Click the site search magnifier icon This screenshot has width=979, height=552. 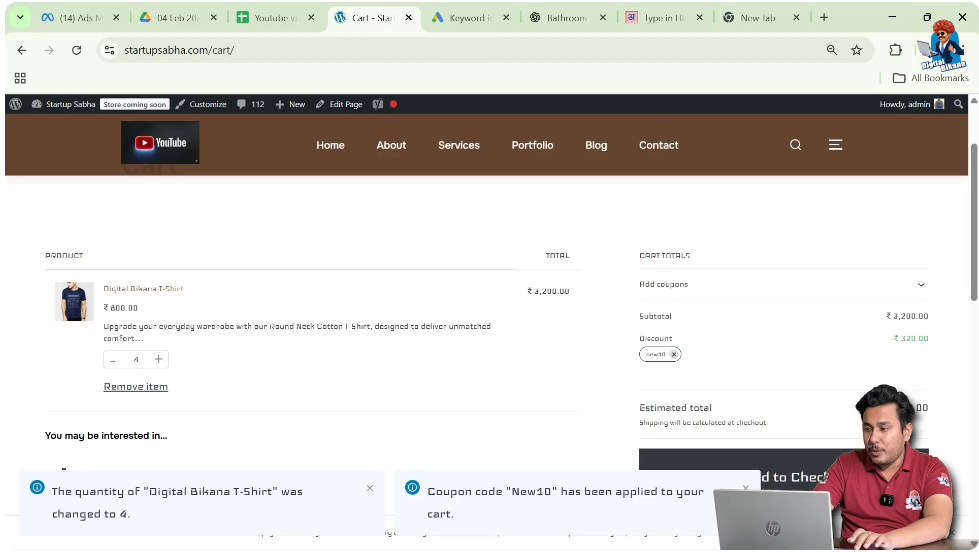tap(795, 145)
